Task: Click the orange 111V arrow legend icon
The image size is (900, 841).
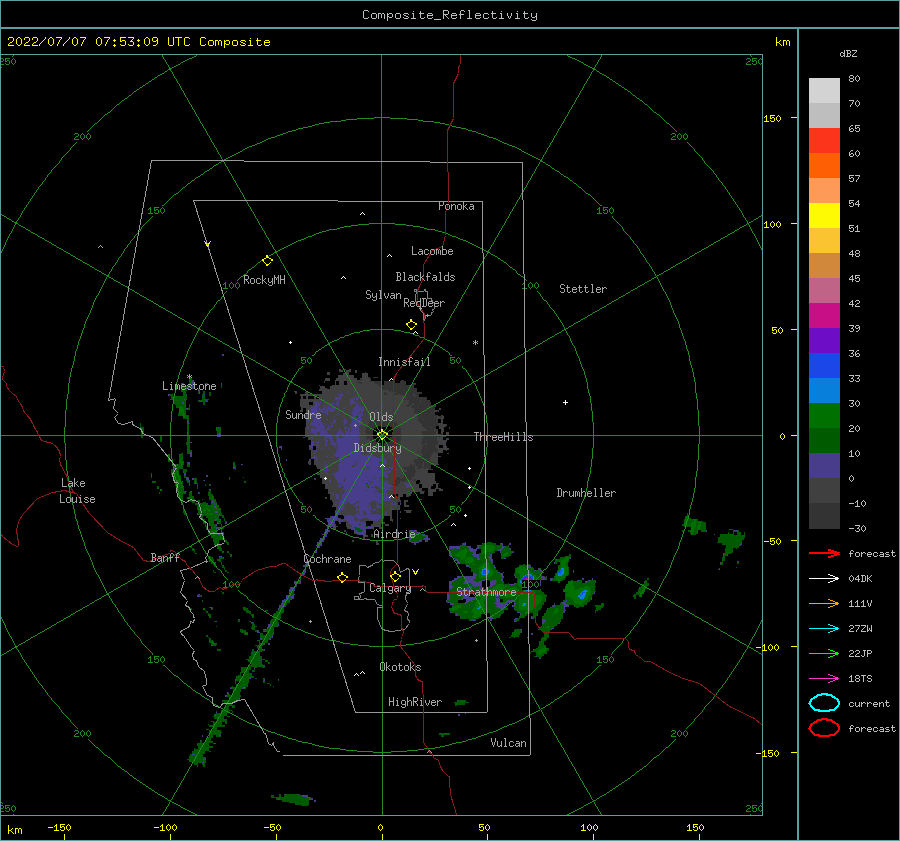Action: click(824, 603)
